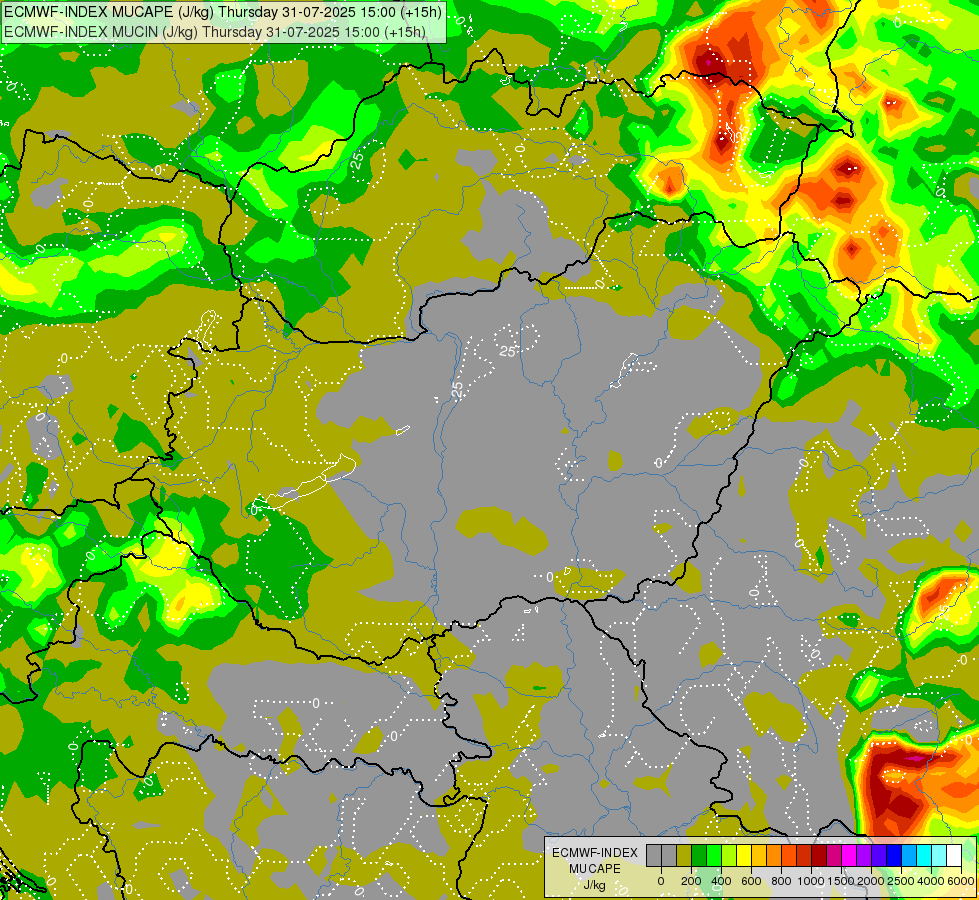Select the lime yellow-green legend swatch
Viewport: 979px width, 900px height.
729,856
